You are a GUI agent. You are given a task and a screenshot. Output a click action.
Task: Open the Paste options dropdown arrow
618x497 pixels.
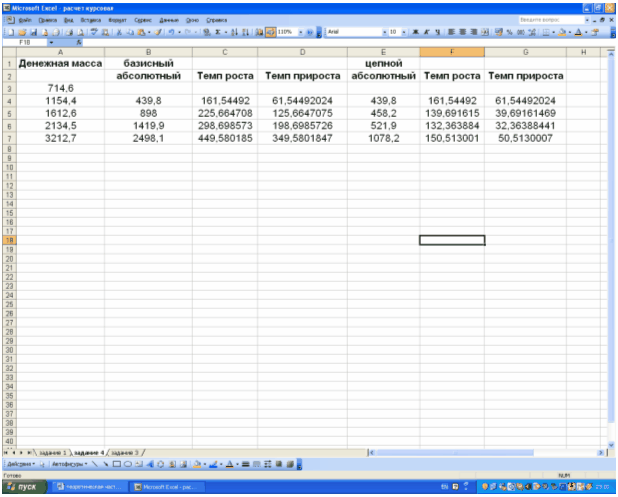[x=149, y=32]
